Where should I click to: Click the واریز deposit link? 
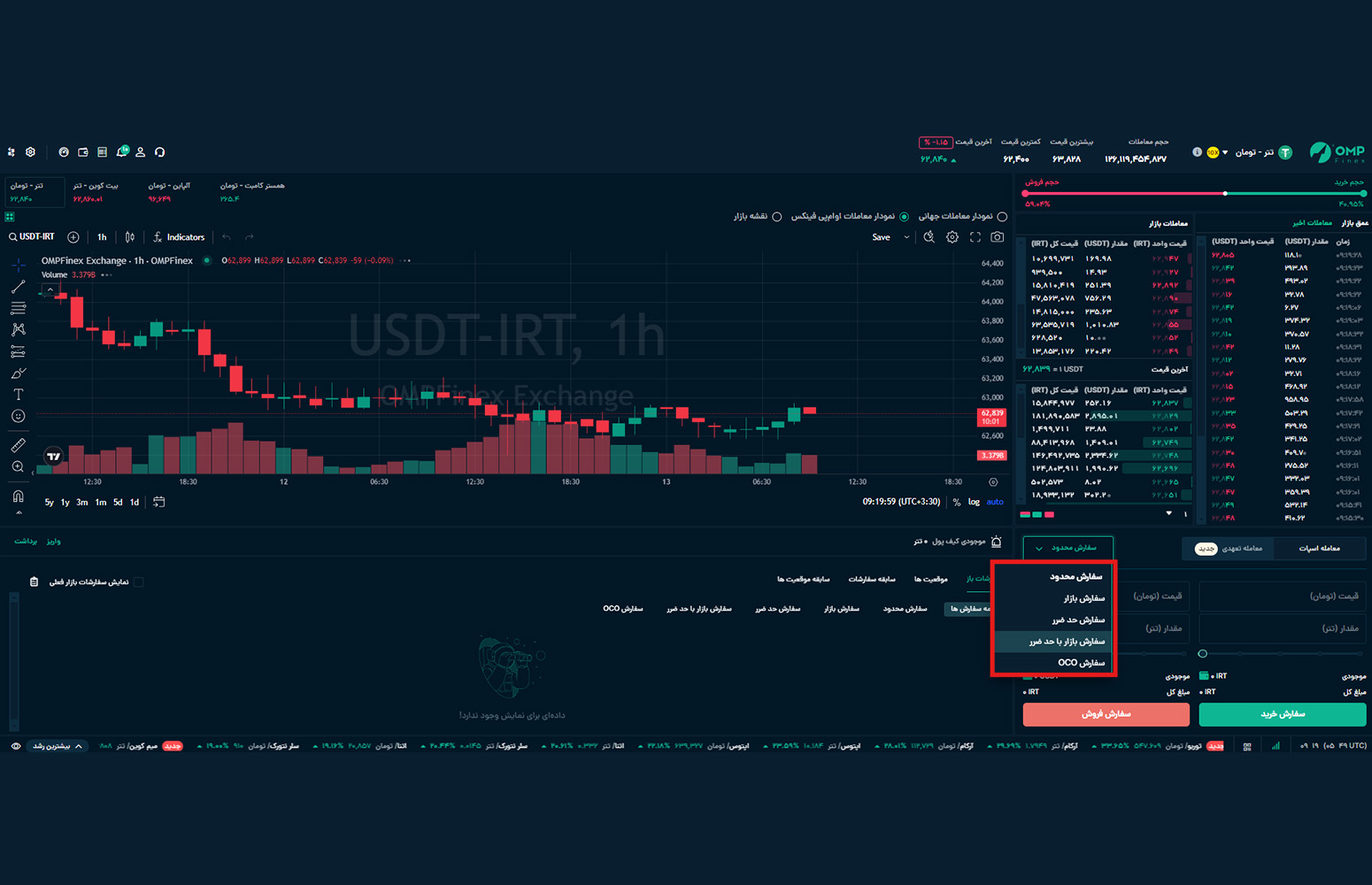(54, 542)
